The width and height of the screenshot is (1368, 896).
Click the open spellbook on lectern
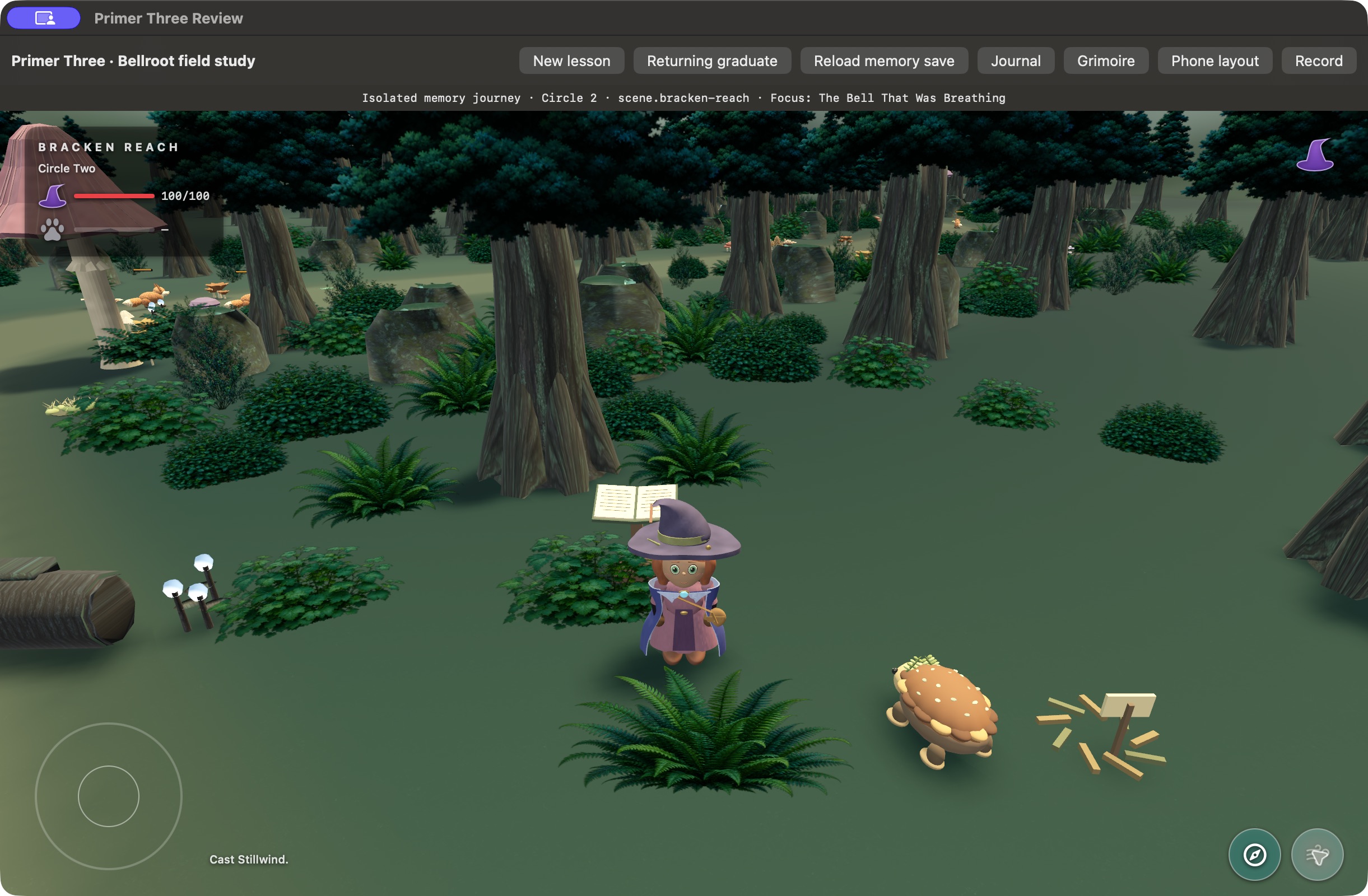634,502
